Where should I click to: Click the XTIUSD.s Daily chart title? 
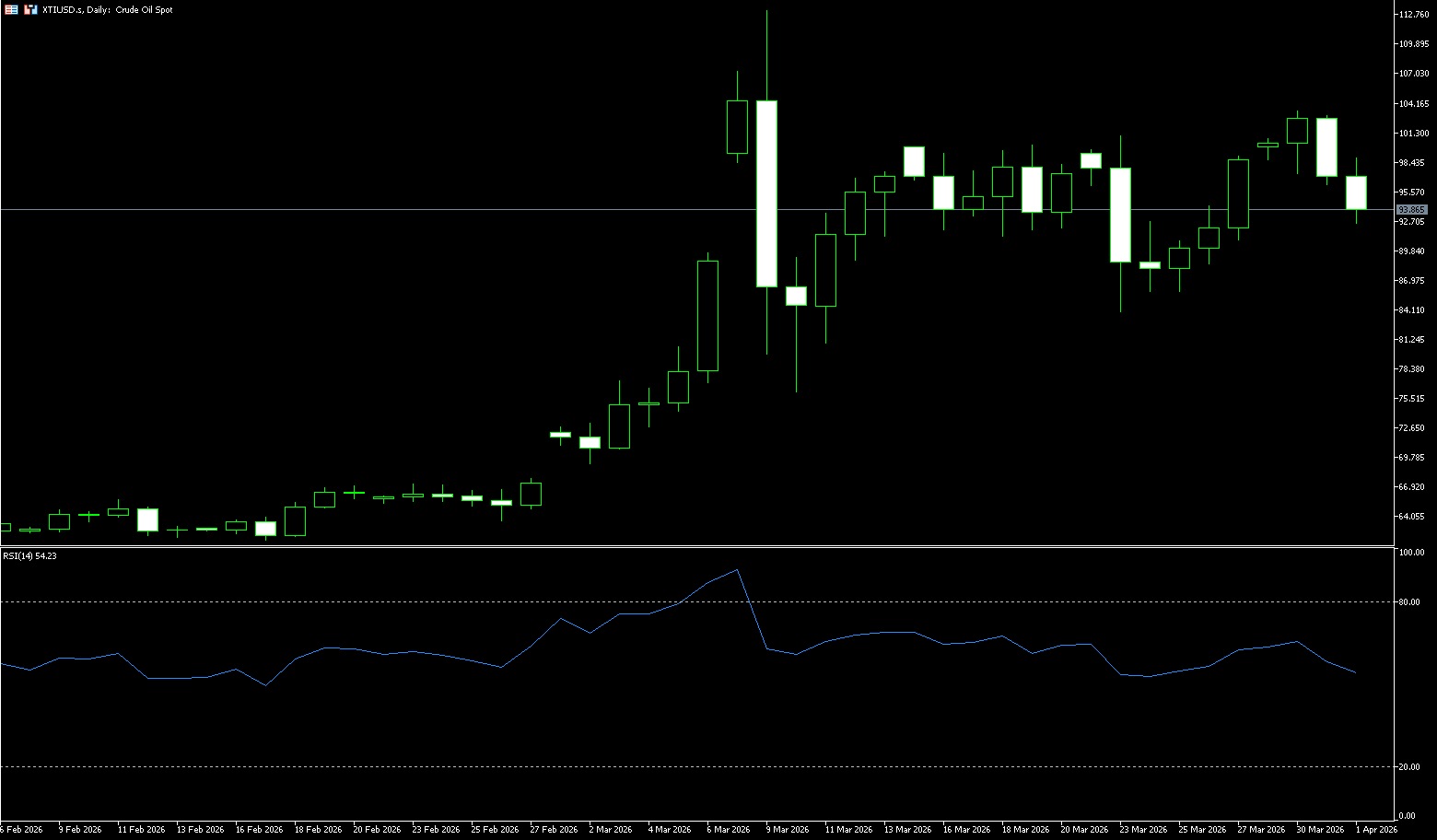pos(107,9)
